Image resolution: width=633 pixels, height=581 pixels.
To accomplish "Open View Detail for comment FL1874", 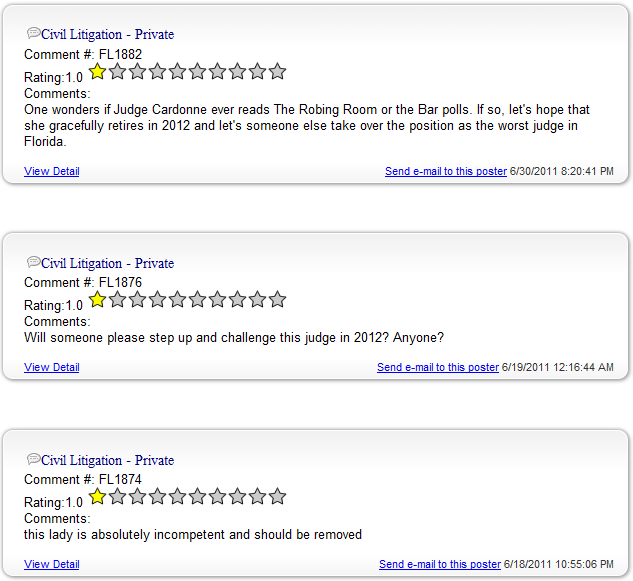I will pyautogui.click(x=52, y=564).
